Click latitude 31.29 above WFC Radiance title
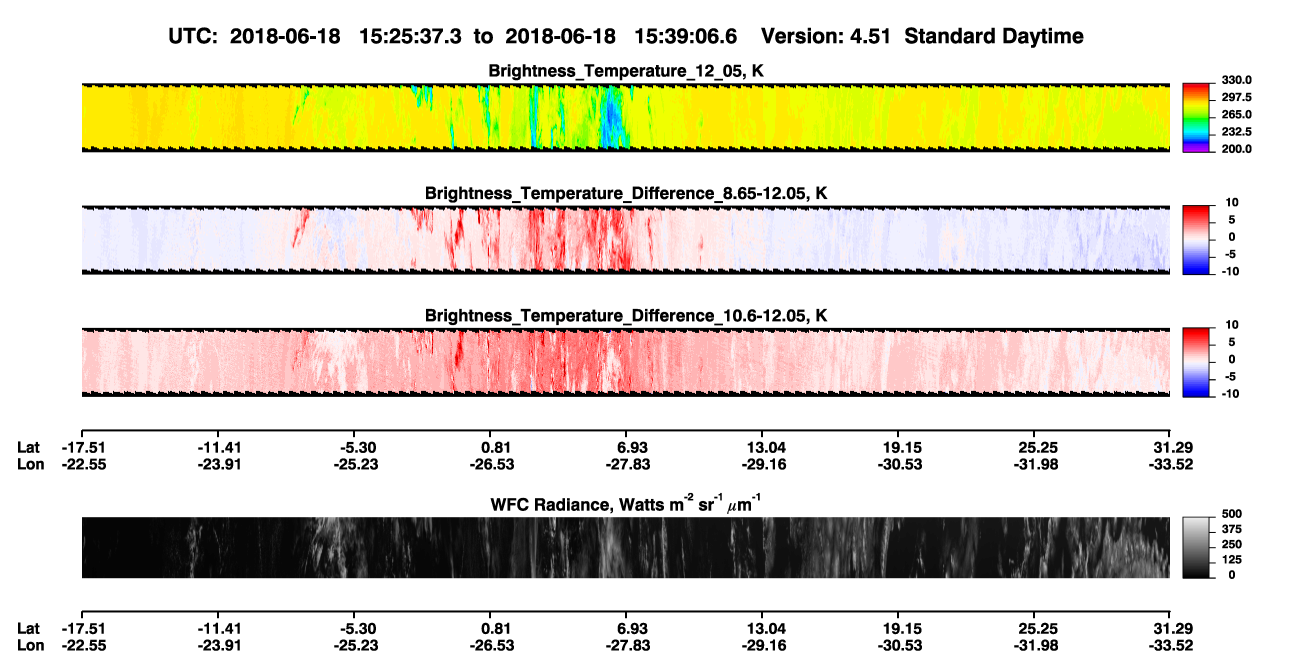Image resolution: width=1300 pixels, height=667 pixels. tap(1173, 448)
